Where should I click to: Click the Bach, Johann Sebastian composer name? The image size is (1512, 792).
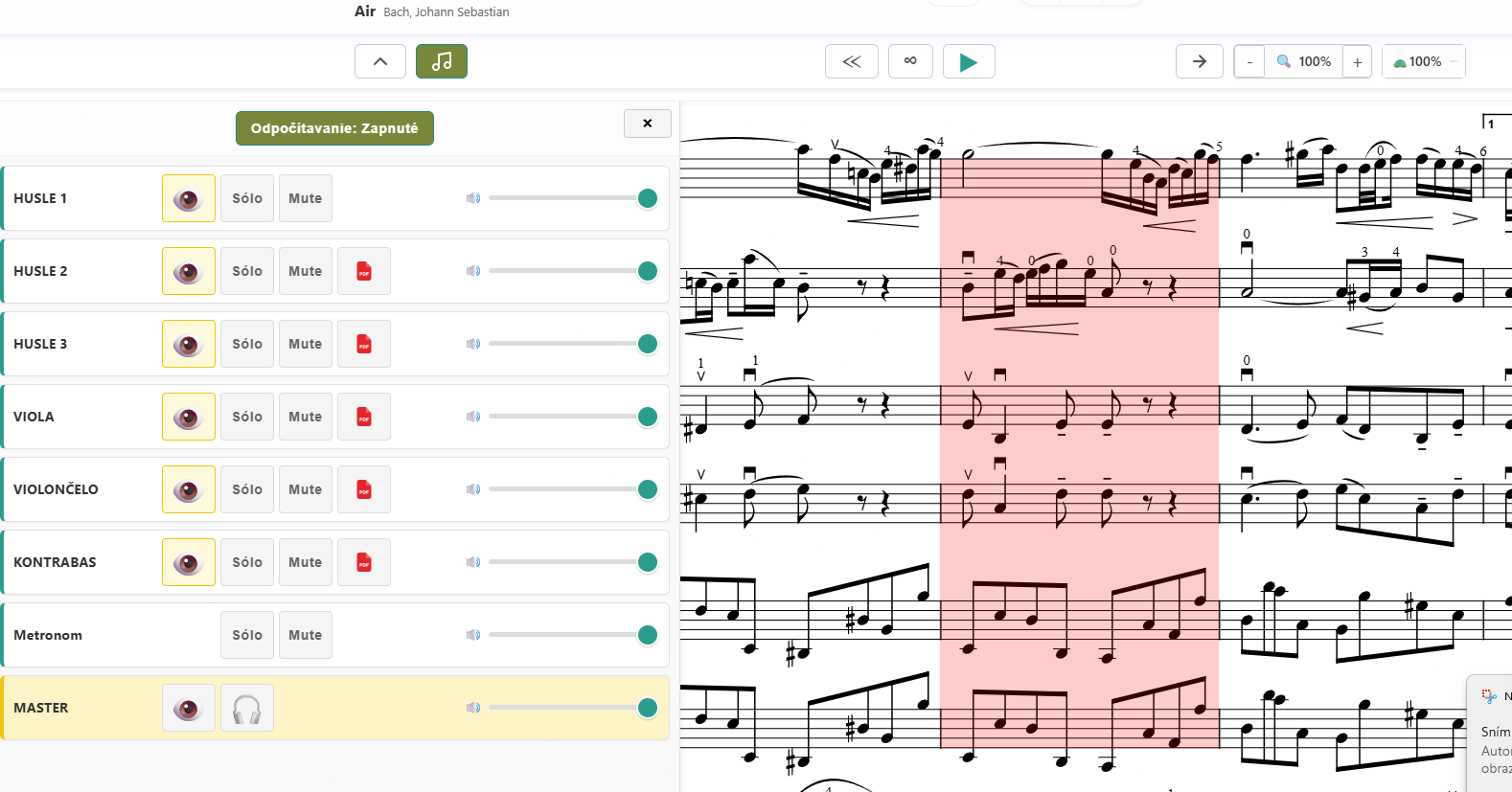click(447, 12)
